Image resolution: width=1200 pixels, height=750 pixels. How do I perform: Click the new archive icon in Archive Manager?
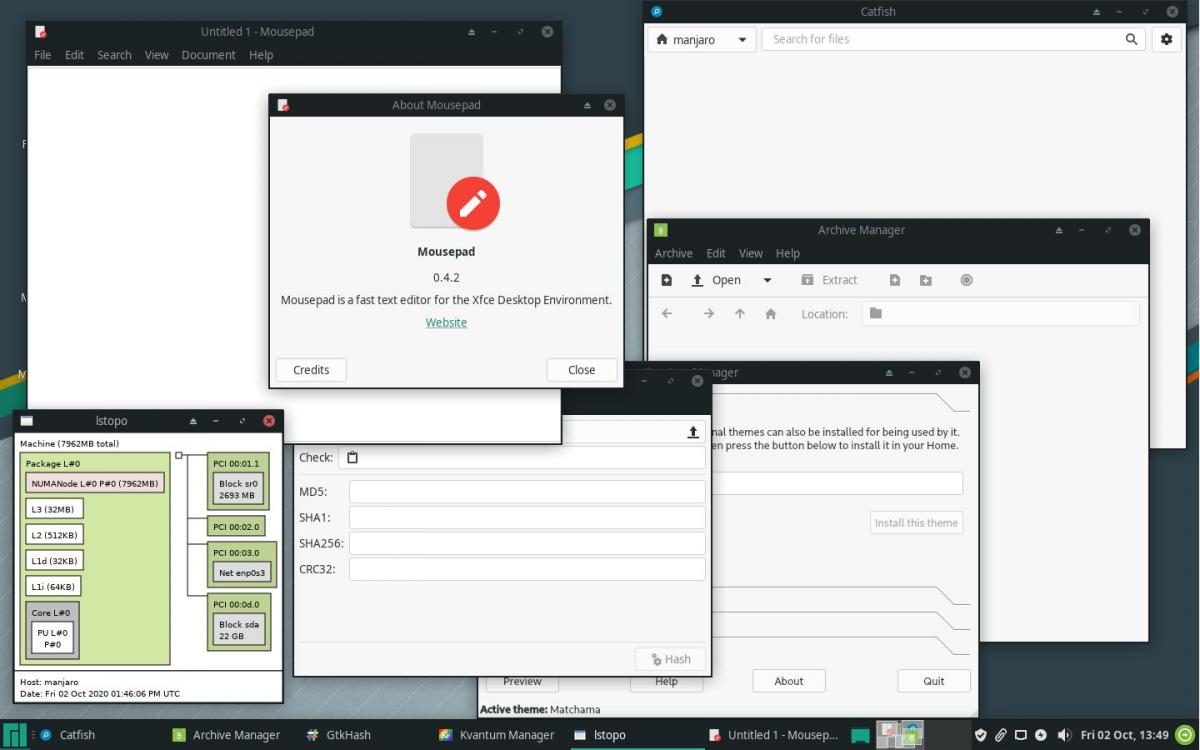tap(667, 280)
